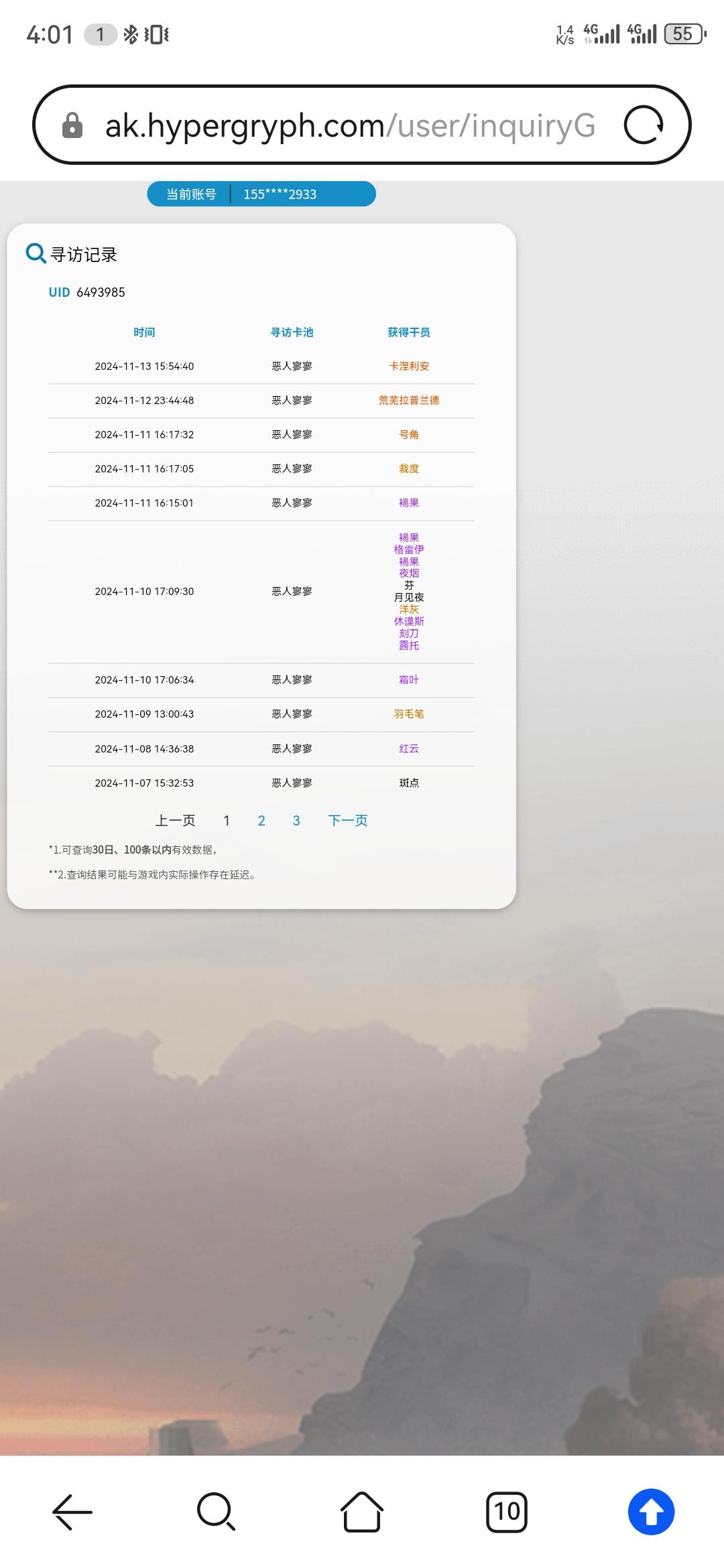Viewport: 724px width, 1568px height.
Task: Tap the magnifier icon beside 寻访记录
Action: (x=36, y=253)
